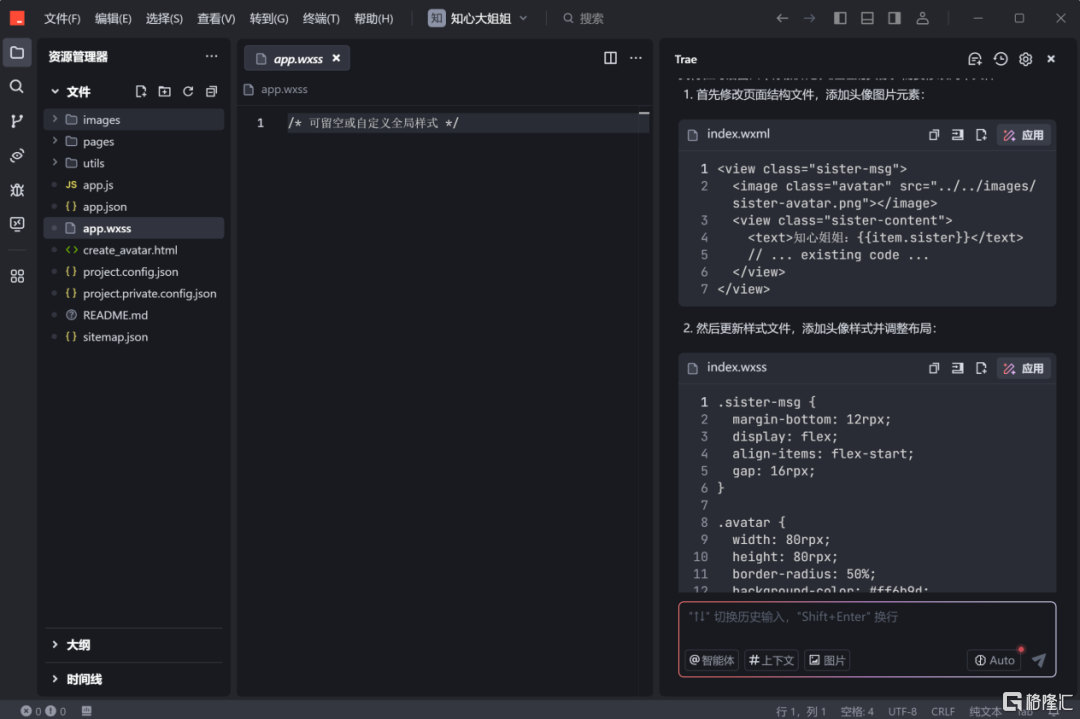The image size is (1080, 719).
Task: Click the @智能体 agent button
Action: coord(712,660)
